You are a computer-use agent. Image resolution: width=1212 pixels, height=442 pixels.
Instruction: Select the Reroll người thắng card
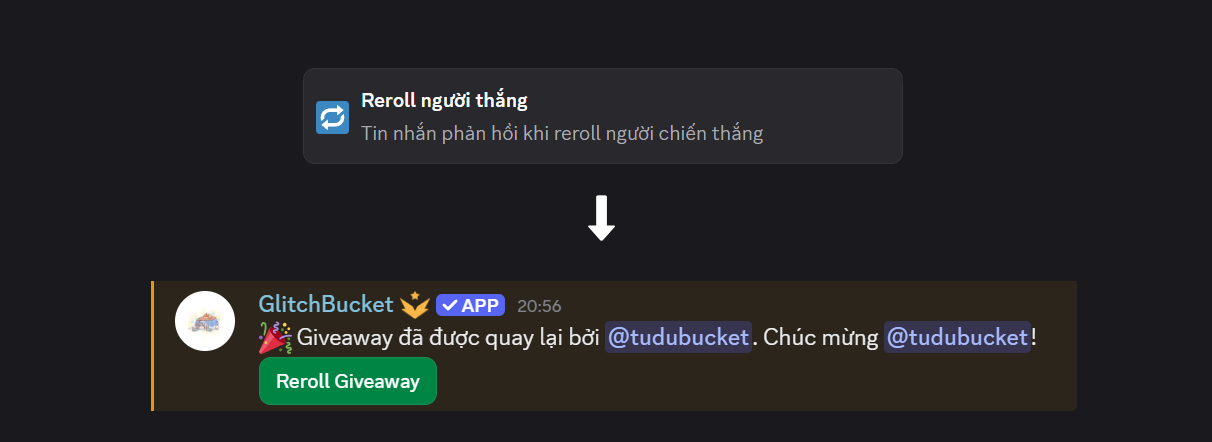[x=603, y=116]
